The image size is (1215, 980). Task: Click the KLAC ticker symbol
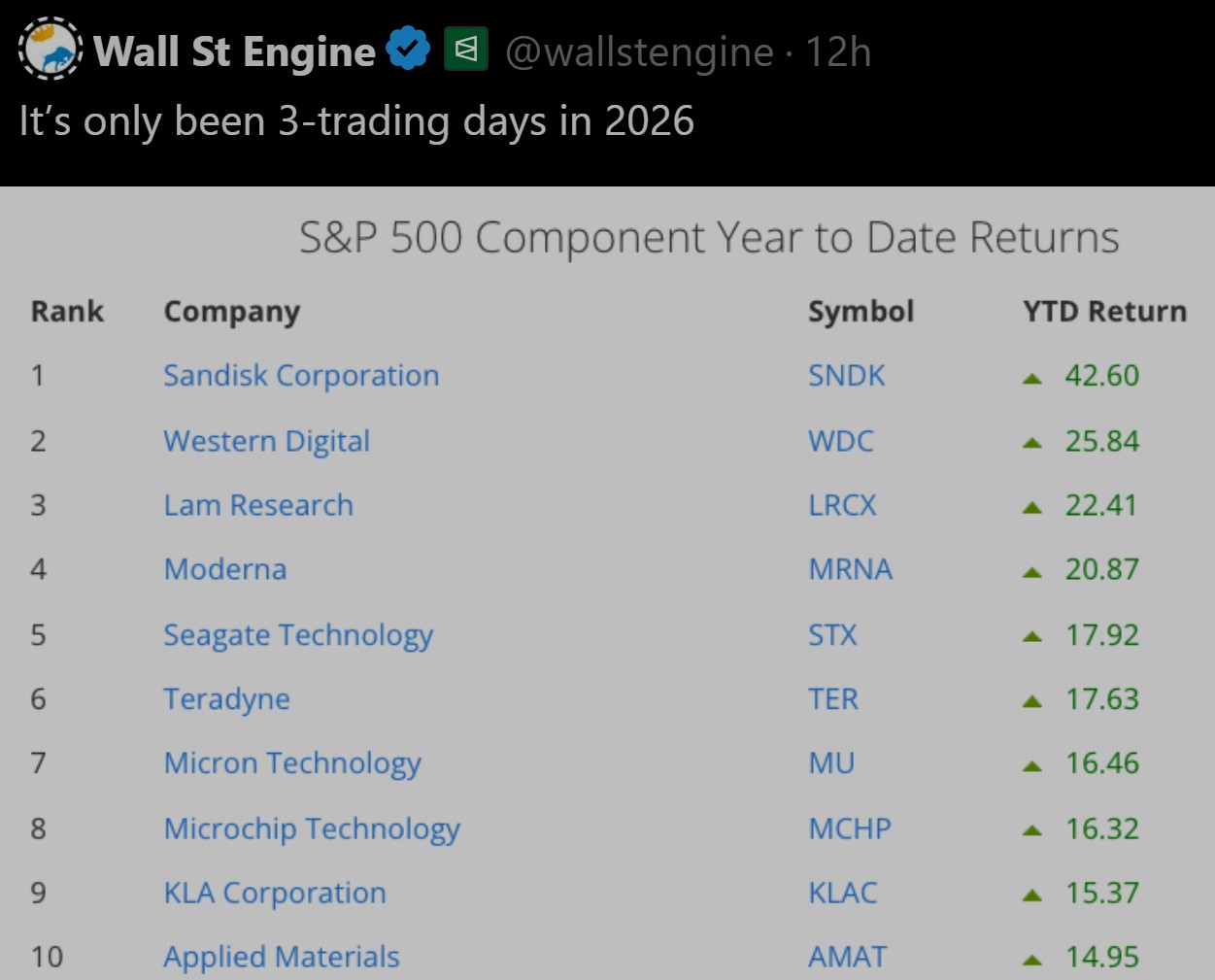point(843,893)
